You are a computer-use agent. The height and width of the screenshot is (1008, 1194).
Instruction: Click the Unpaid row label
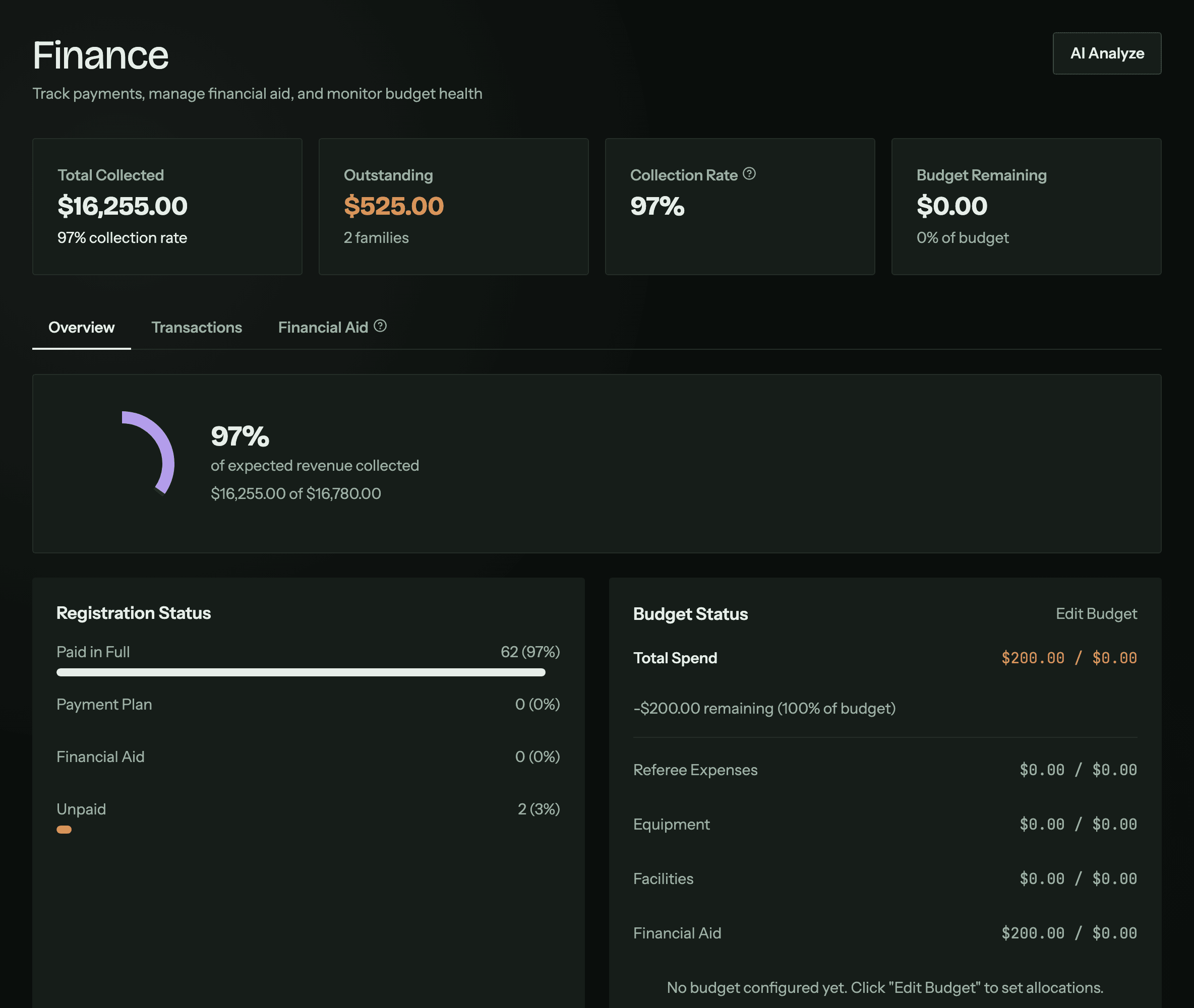click(81, 809)
